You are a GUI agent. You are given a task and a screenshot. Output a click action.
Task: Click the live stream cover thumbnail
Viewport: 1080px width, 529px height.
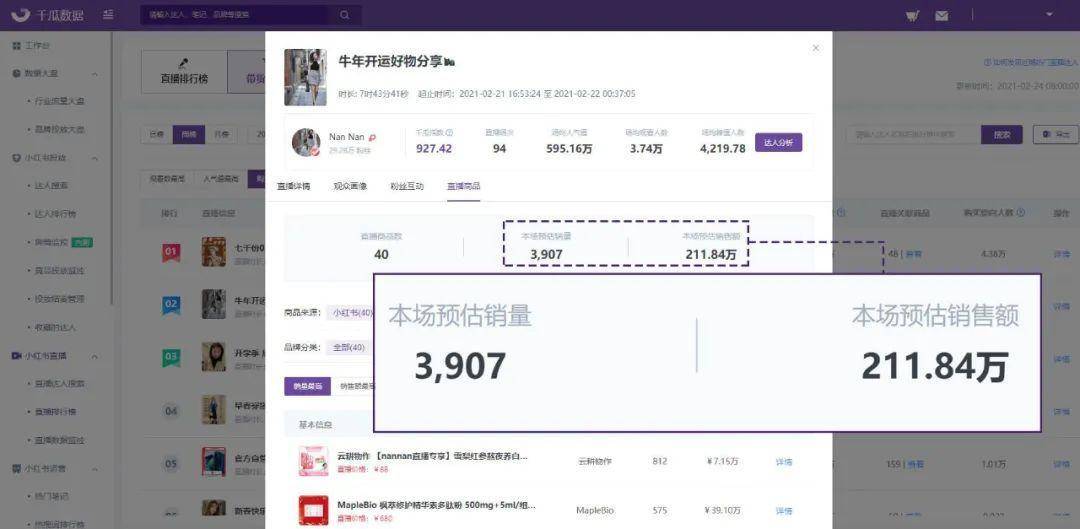coord(305,77)
